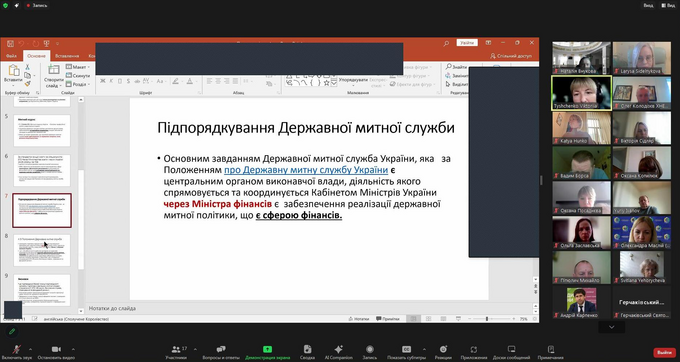Open the Q&A chat icon
Image resolution: width=680 pixels, height=362 pixels.
[221, 349]
